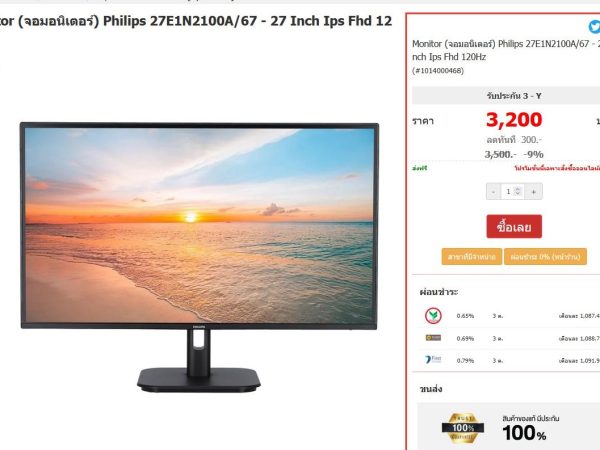Click the Kasikorn bank installment icon

click(x=433, y=316)
